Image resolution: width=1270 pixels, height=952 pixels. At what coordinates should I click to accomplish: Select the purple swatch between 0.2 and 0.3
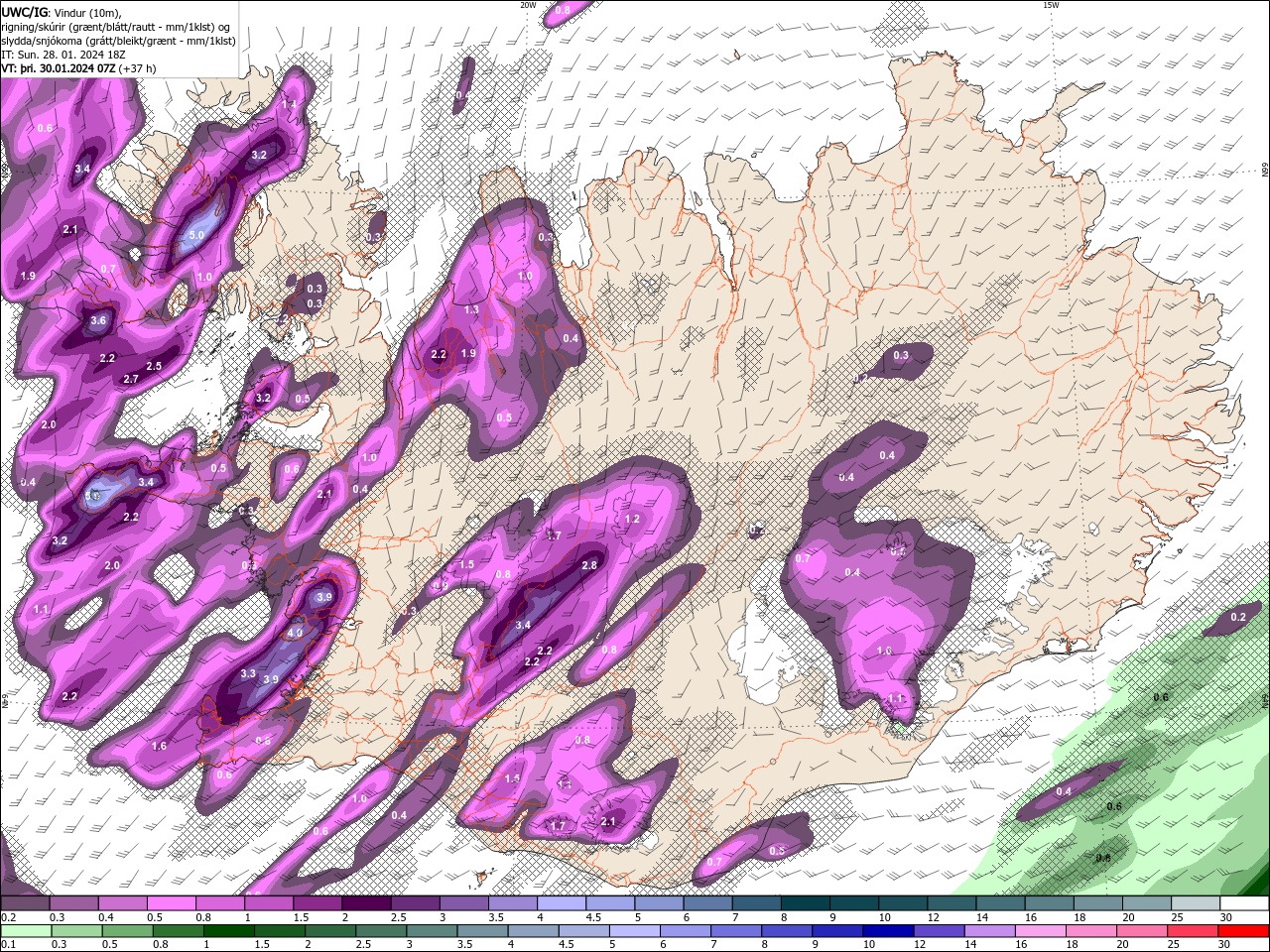pyautogui.click(x=25, y=903)
